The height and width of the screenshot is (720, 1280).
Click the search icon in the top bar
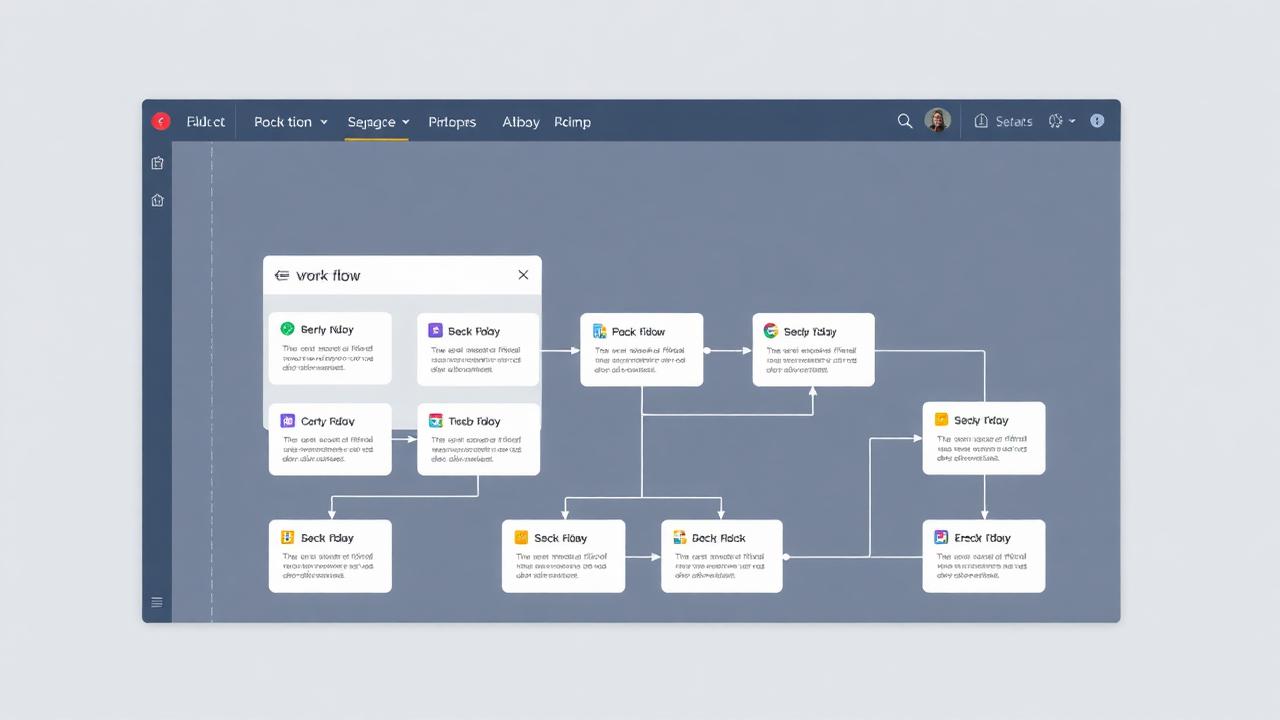point(905,121)
